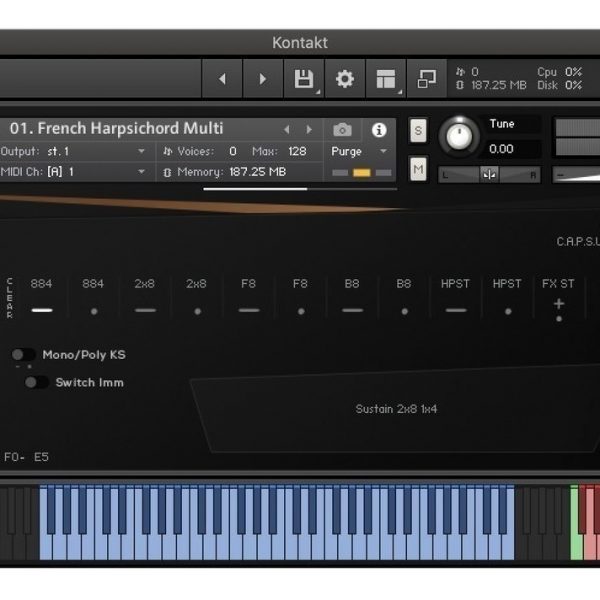Click the plus icon under FX ST
This screenshot has width=600, height=600.
tap(559, 304)
